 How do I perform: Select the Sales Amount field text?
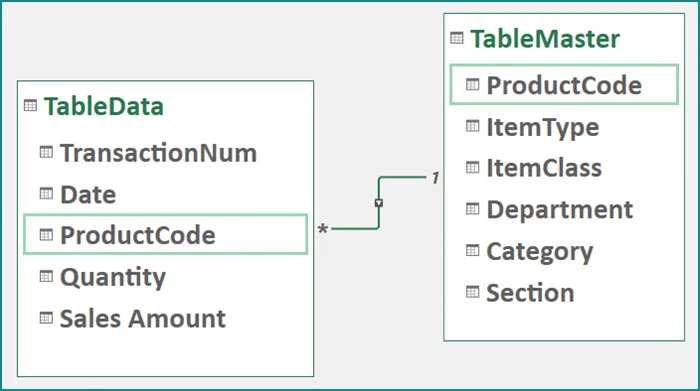pyautogui.click(x=143, y=318)
